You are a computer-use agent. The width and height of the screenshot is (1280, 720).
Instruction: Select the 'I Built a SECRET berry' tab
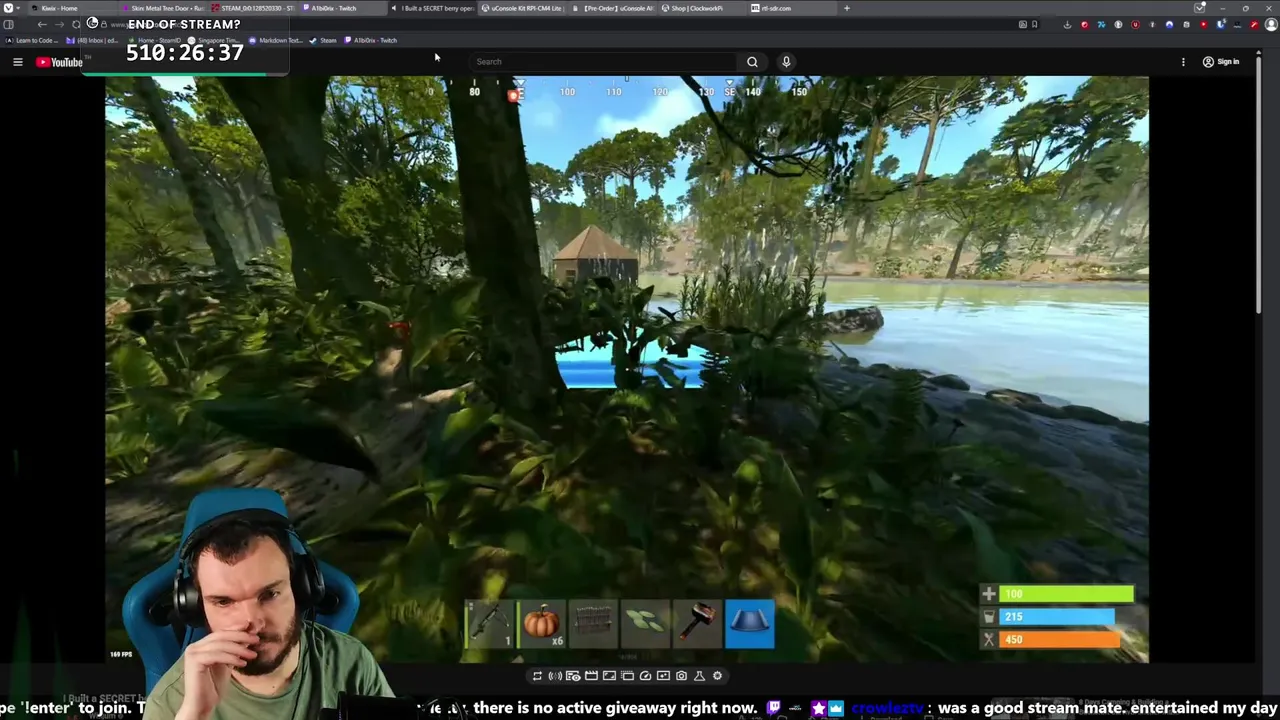point(432,8)
